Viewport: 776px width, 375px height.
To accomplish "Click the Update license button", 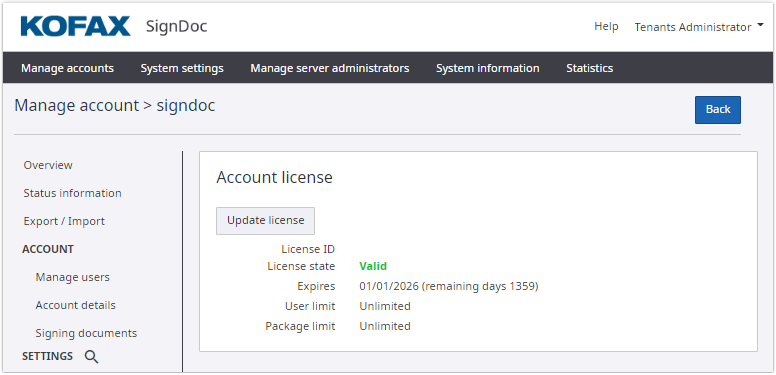I will pos(265,221).
